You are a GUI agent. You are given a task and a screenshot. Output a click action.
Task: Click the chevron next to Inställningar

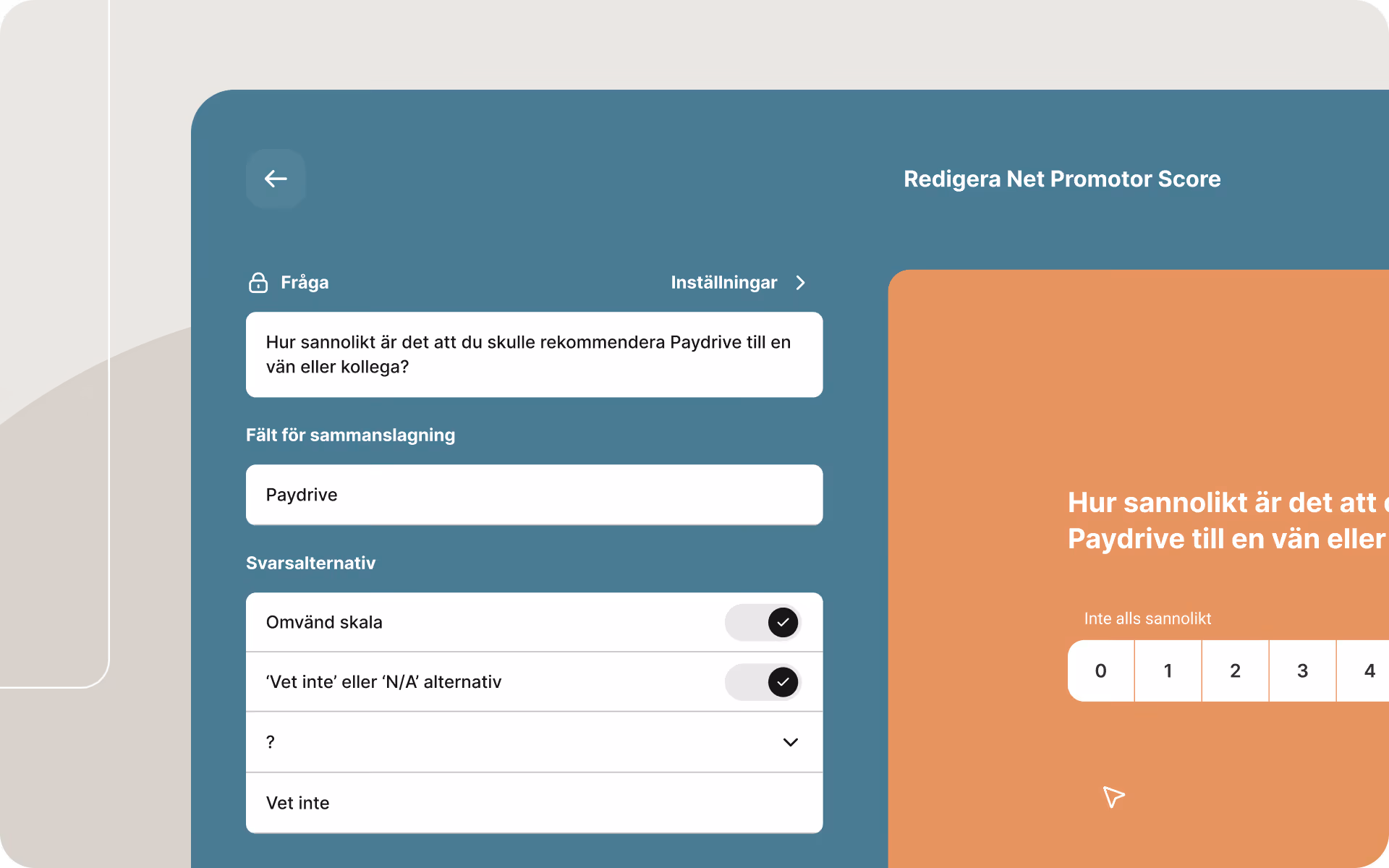tap(800, 283)
